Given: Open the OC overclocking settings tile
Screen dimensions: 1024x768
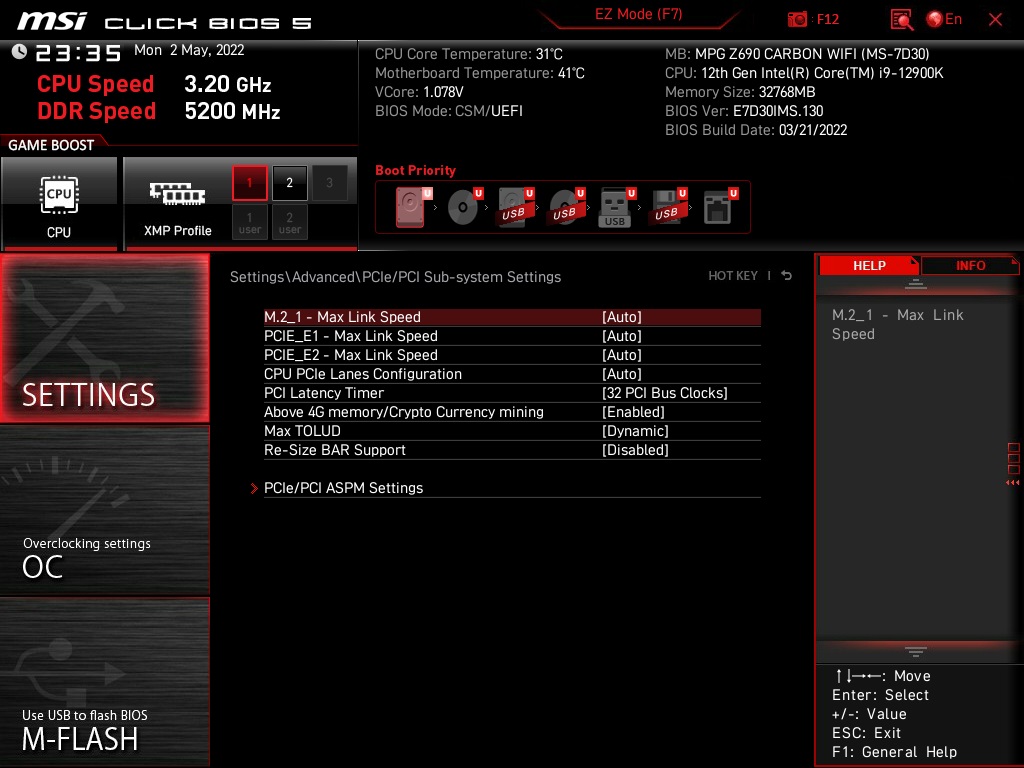Looking at the screenshot, I should pyautogui.click(x=104, y=511).
